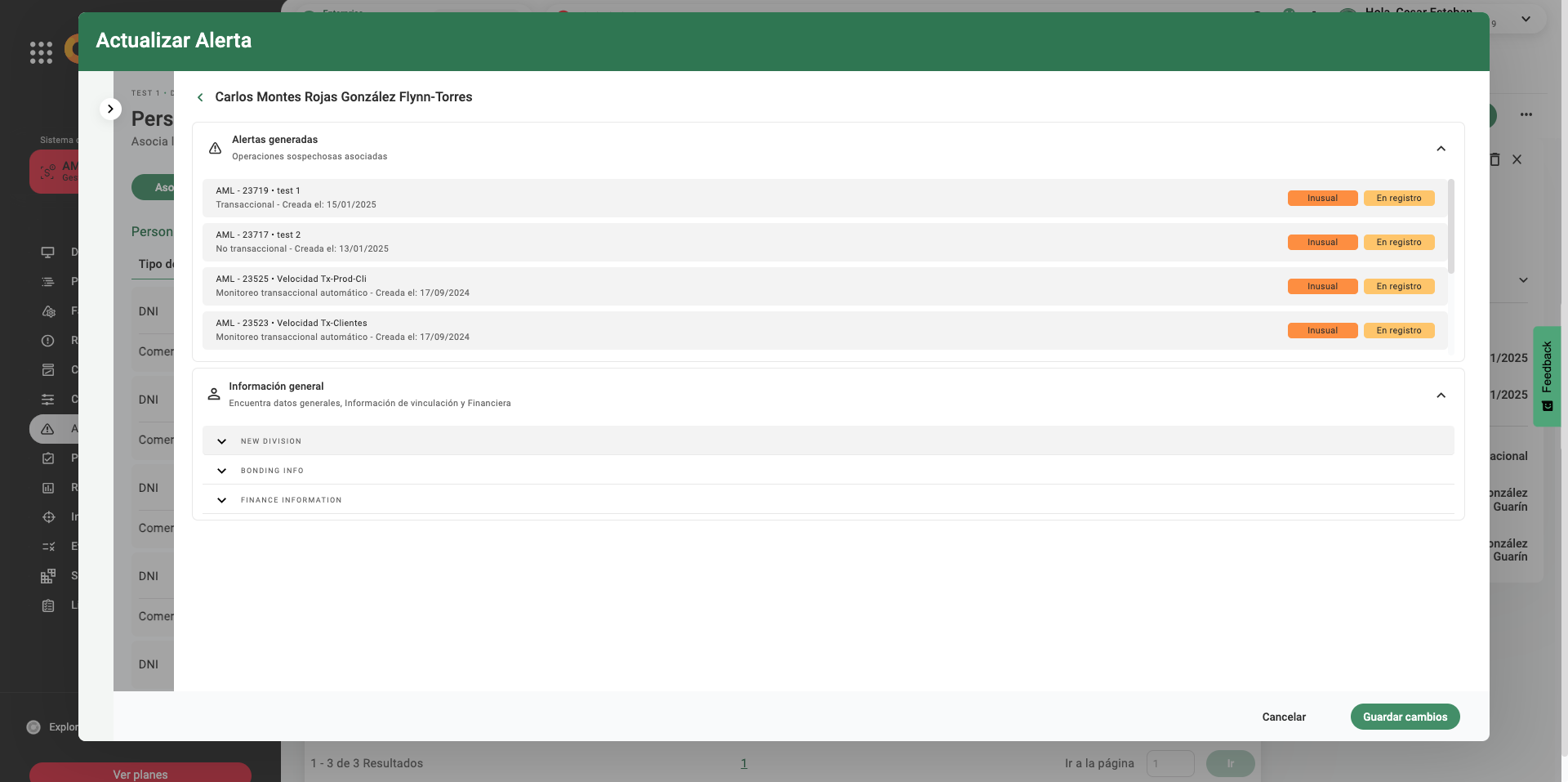Click the warning triangle icon in sidebar
Screen dimensions: 1568x782
pyautogui.click(x=48, y=429)
